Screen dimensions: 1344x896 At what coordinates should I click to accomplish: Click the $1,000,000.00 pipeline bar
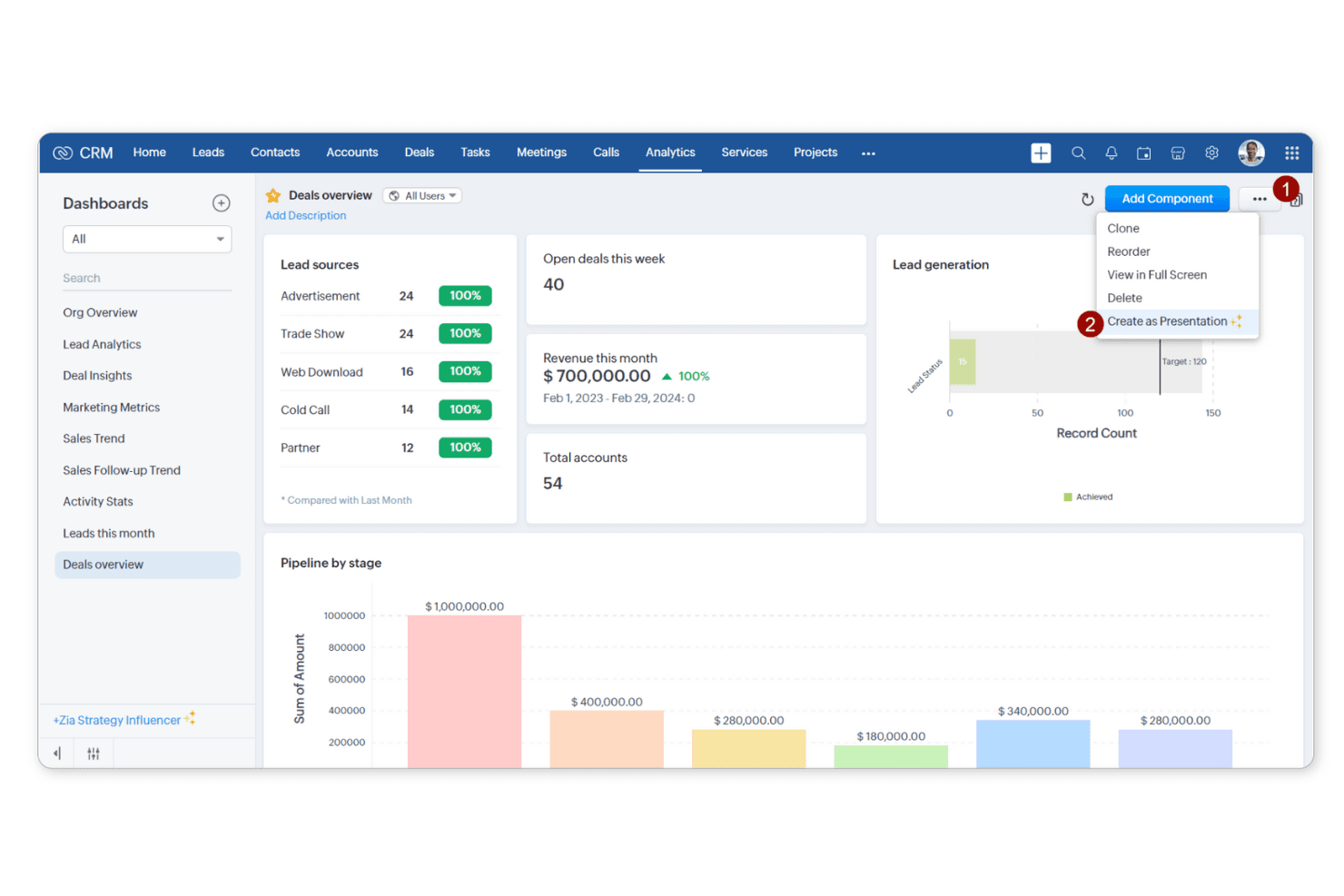[464, 692]
